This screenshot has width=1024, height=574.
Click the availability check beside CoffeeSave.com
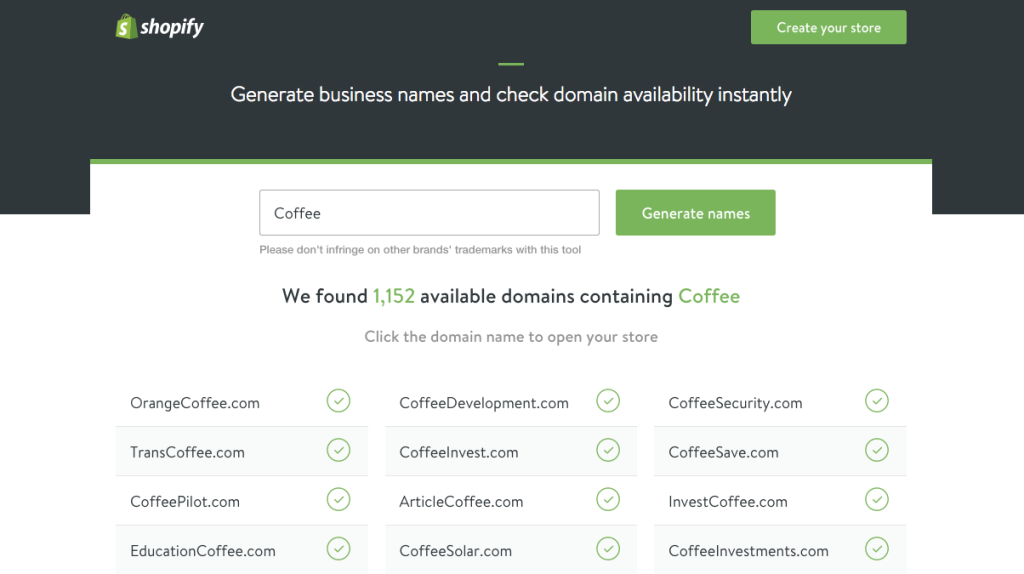click(877, 450)
